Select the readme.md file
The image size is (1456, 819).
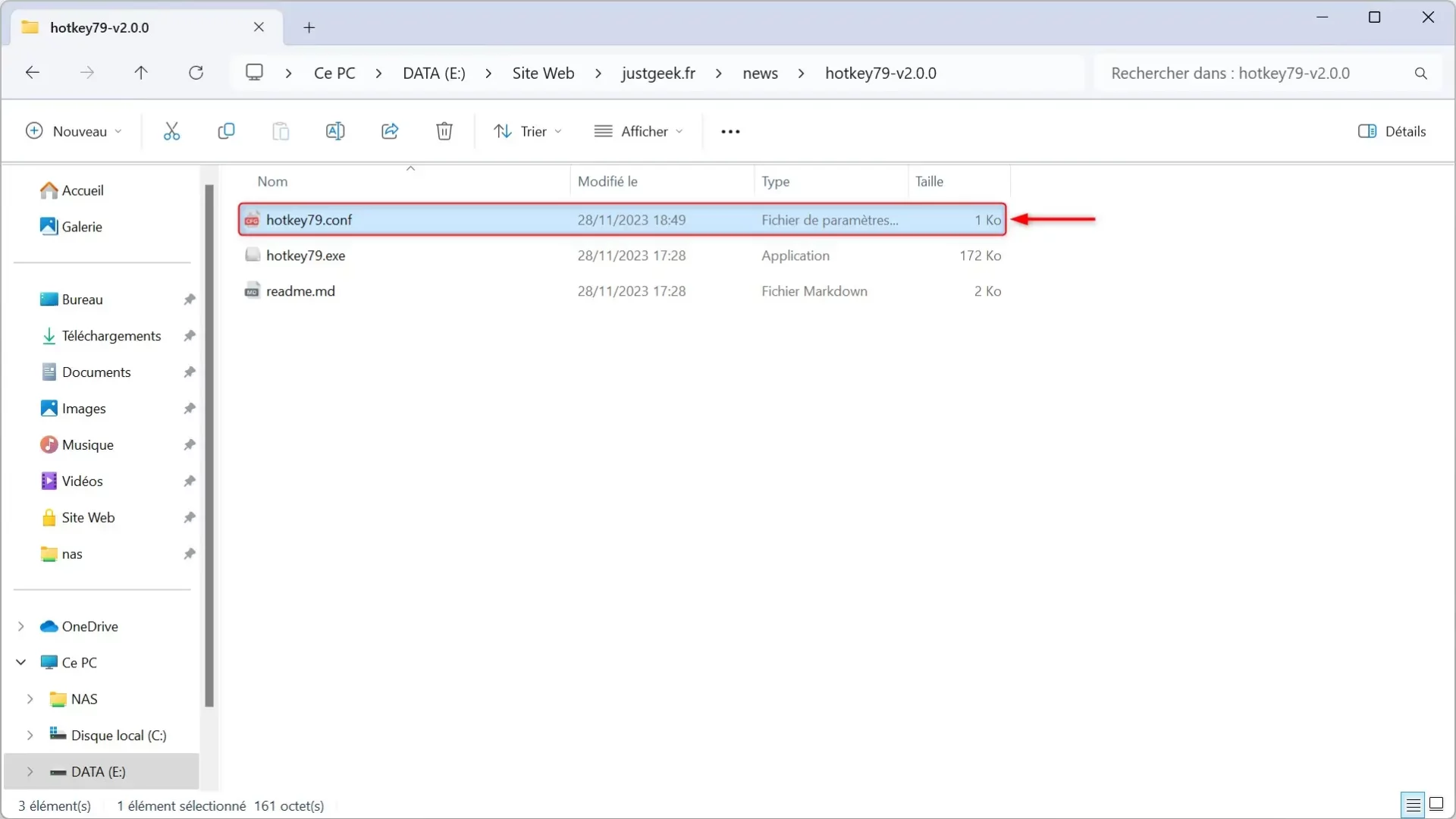tap(623, 291)
